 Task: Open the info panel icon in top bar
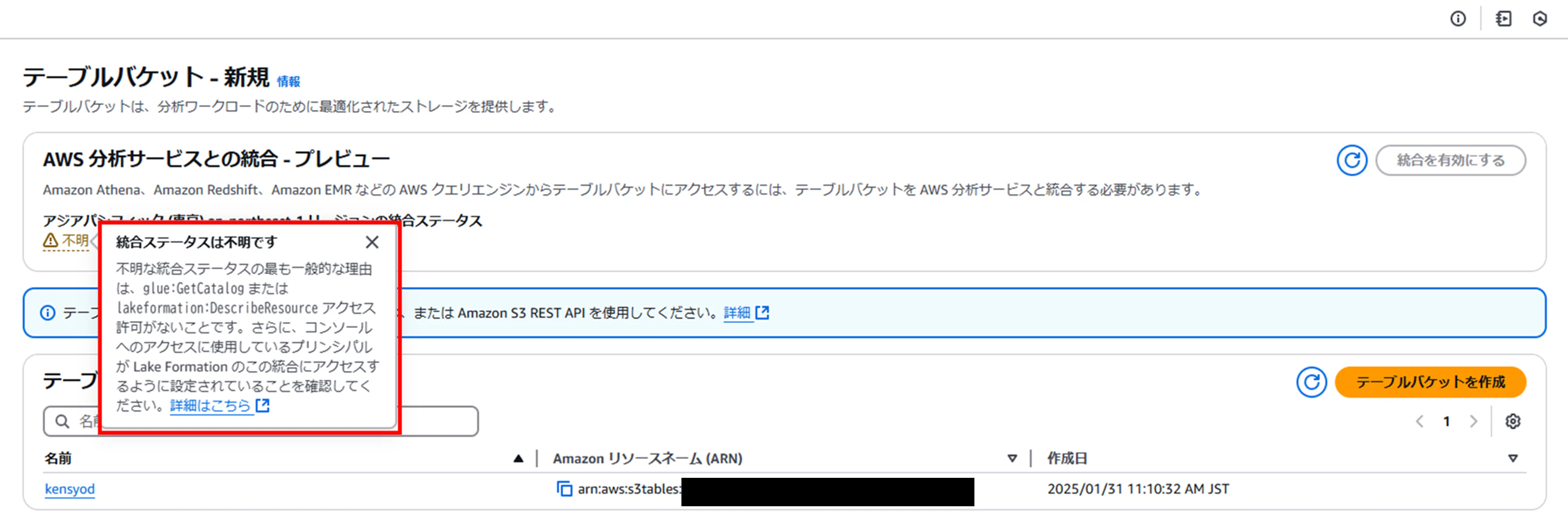(x=1458, y=19)
